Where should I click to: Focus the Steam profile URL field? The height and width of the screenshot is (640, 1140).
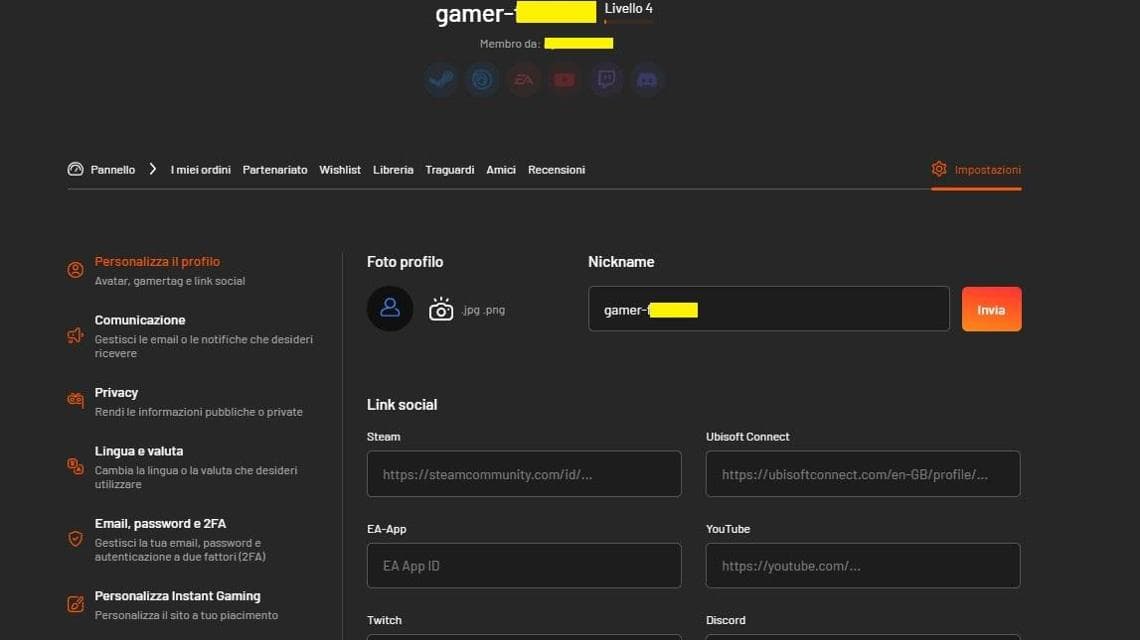click(523, 474)
